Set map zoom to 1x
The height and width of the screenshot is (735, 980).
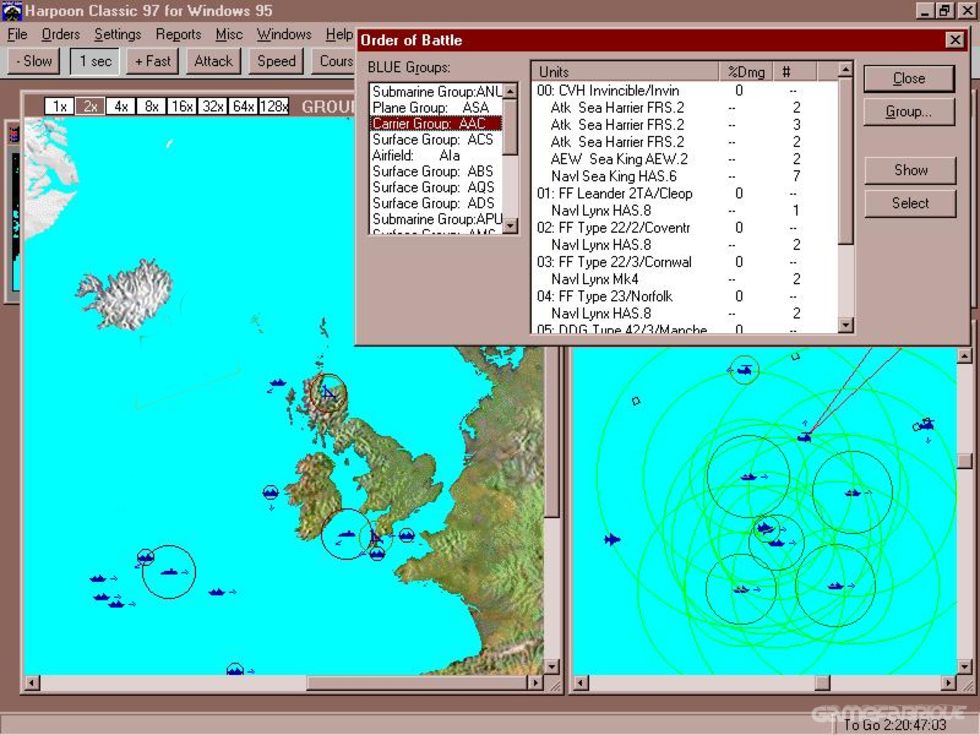[x=59, y=106]
